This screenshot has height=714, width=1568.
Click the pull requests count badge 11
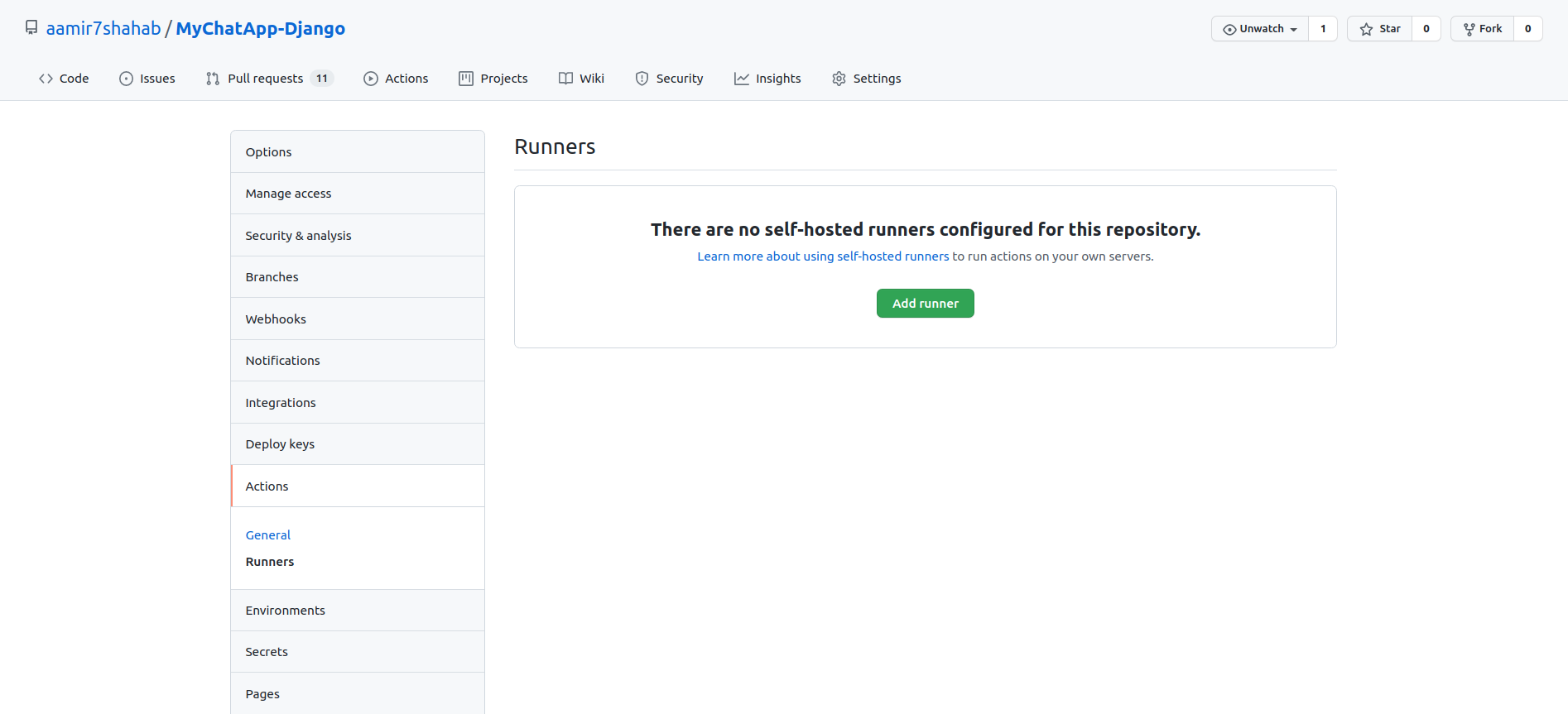[322, 79]
